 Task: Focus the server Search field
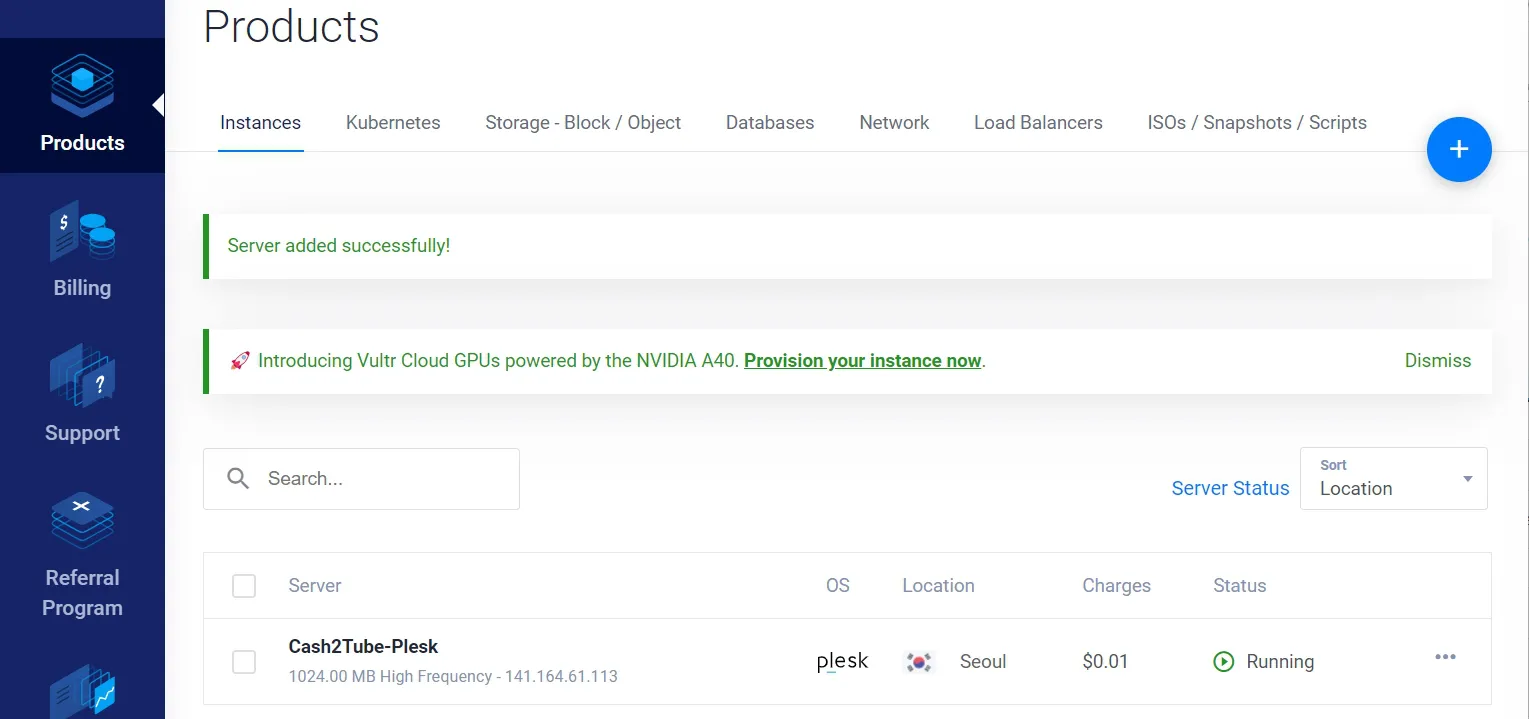[361, 479]
